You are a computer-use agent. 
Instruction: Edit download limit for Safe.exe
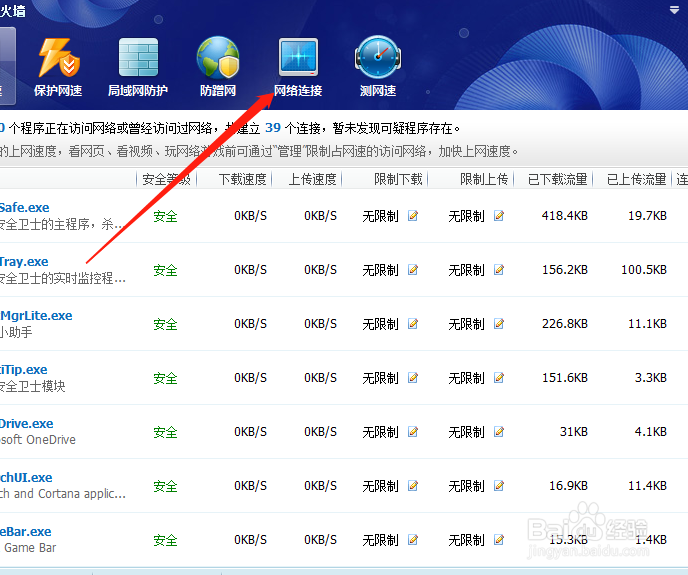[413, 216]
